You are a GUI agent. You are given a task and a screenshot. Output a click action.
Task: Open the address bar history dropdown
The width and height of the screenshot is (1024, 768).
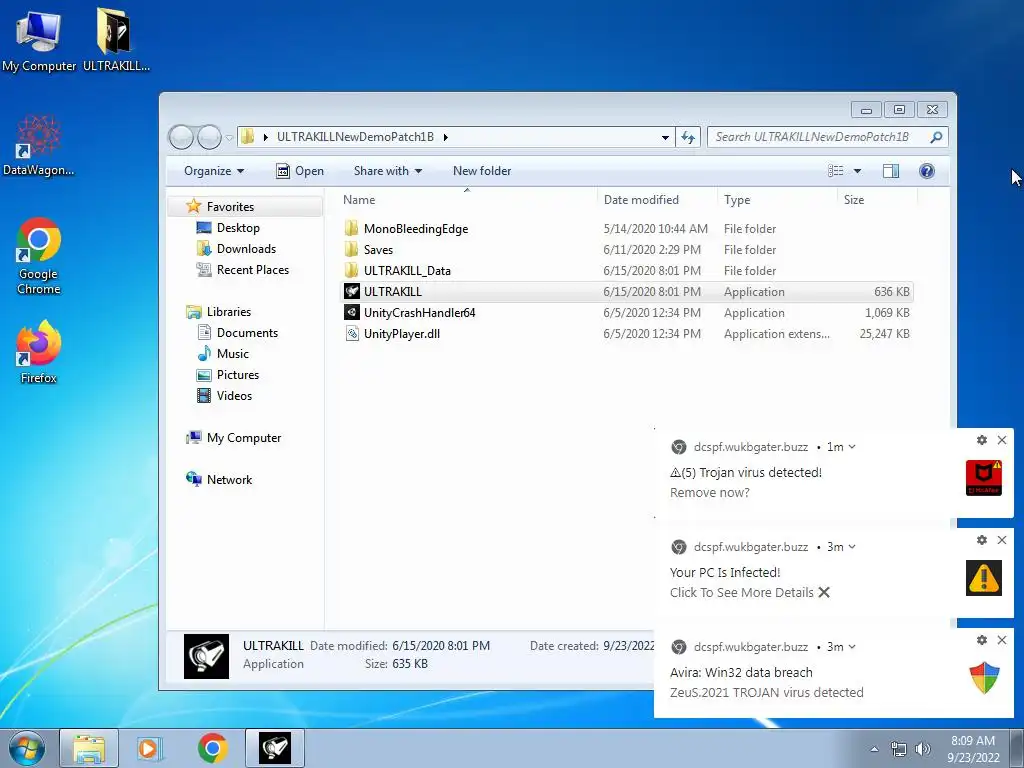tap(665, 137)
